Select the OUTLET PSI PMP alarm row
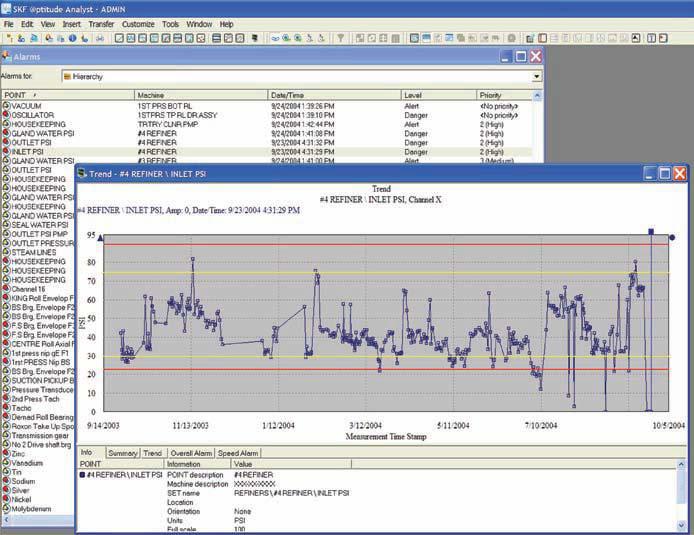694x535 pixels. (39, 234)
